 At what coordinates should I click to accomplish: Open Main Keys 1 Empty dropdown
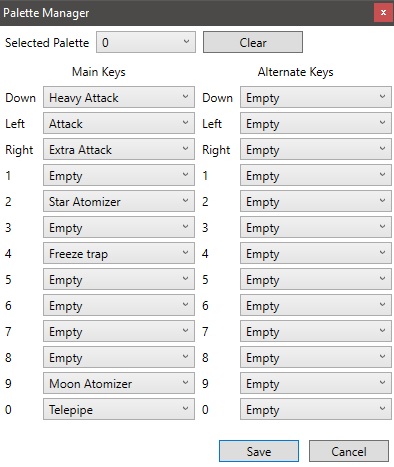point(119,175)
